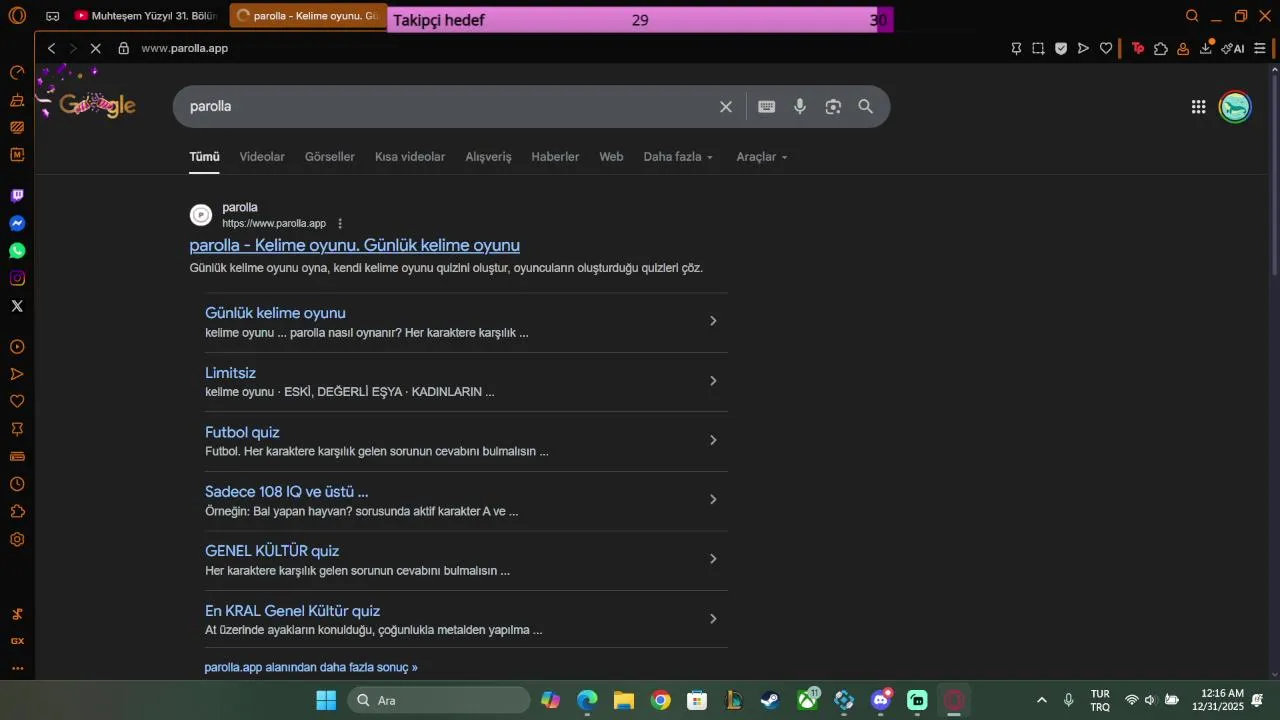Image resolution: width=1280 pixels, height=720 pixels.
Task: Open the result three-dot options menu
Action: click(340, 223)
